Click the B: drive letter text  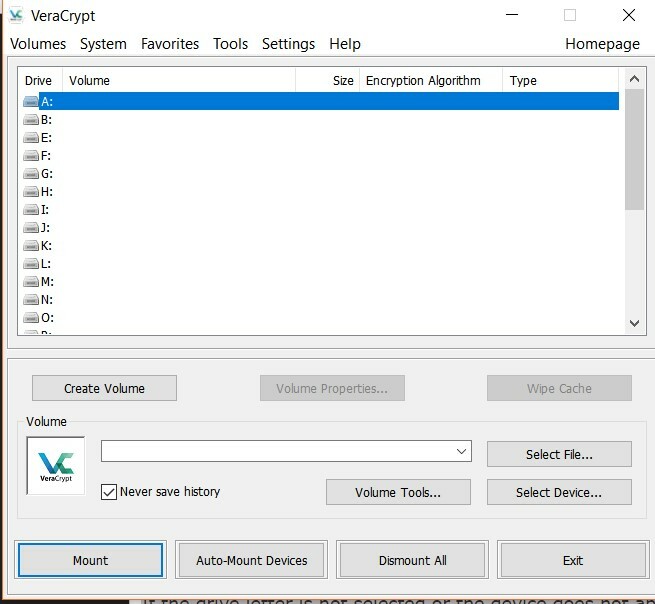(46, 120)
